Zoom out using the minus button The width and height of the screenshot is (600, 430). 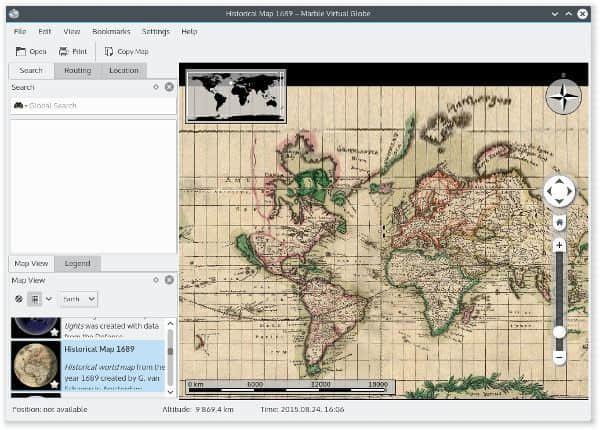pos(559,357)
